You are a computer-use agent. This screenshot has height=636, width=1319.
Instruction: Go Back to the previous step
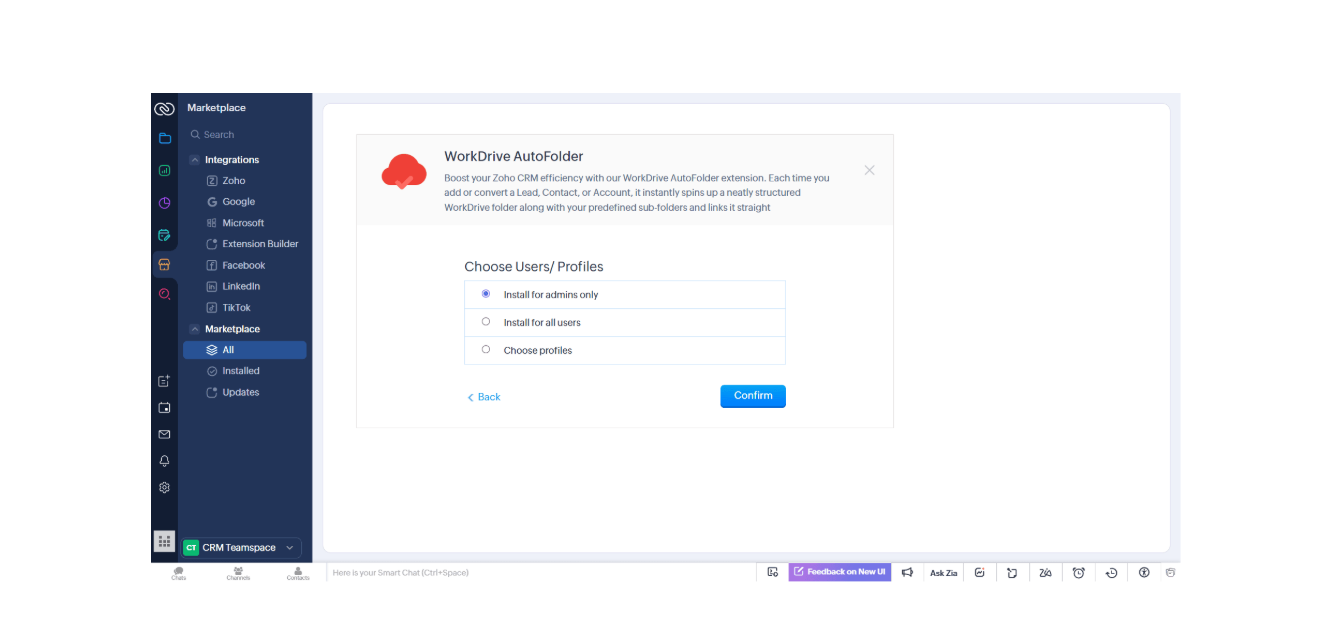pos(484,397)
